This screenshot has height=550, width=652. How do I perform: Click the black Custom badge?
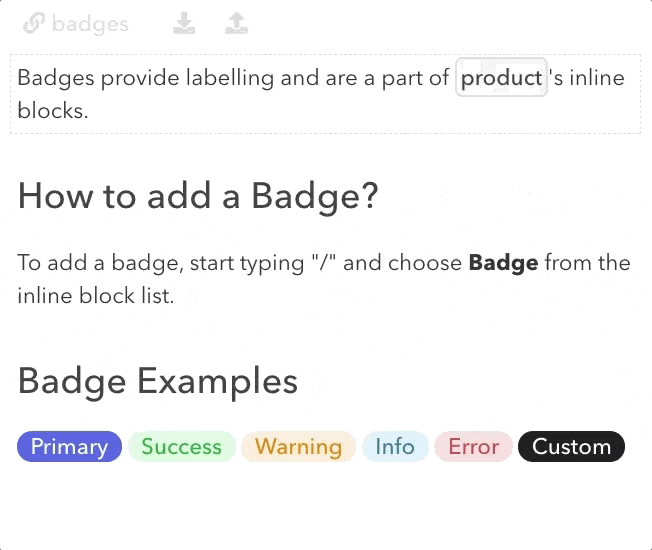pos(571,446)
